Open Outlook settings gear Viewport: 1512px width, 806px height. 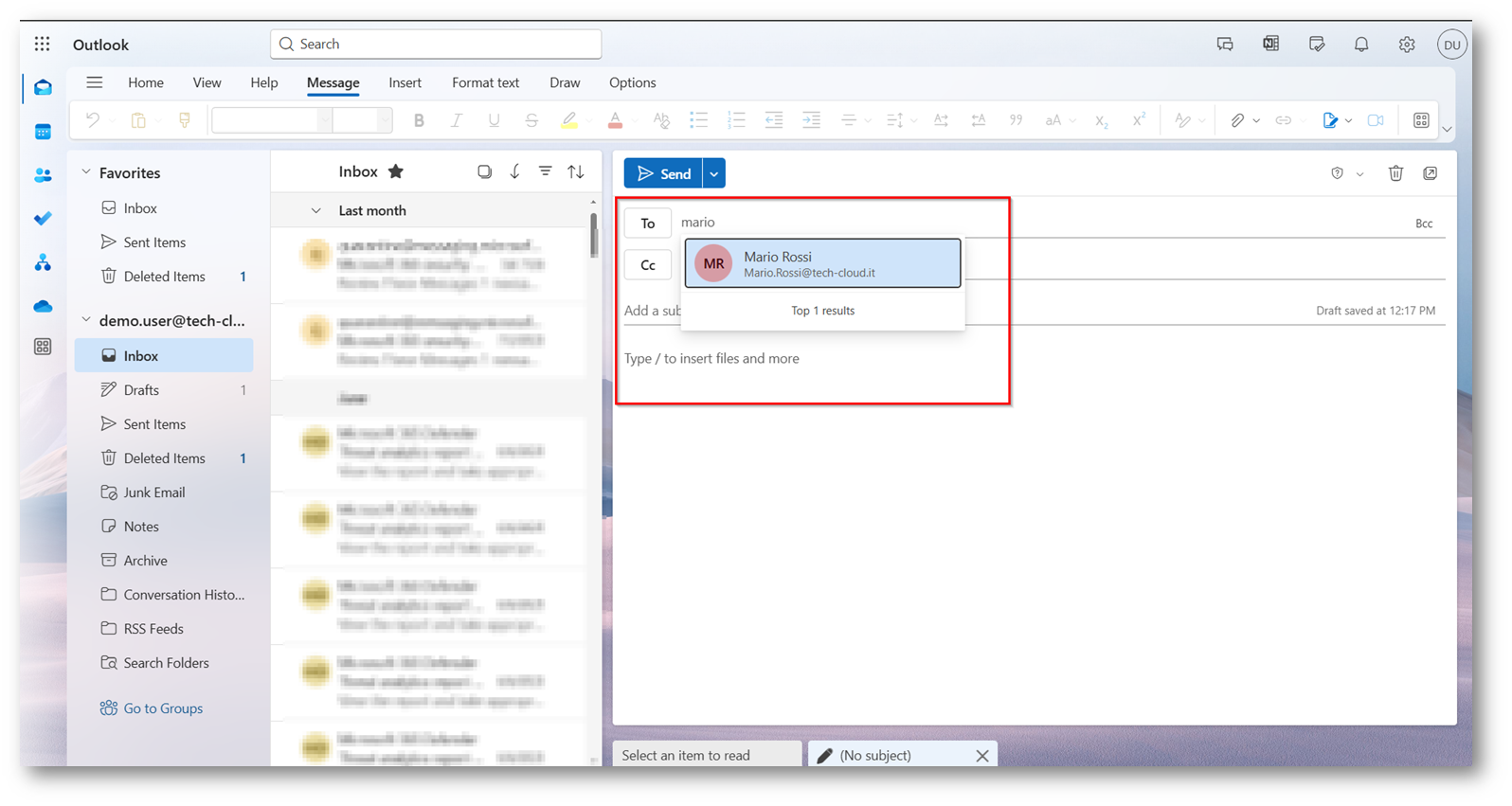point(1407,45)
